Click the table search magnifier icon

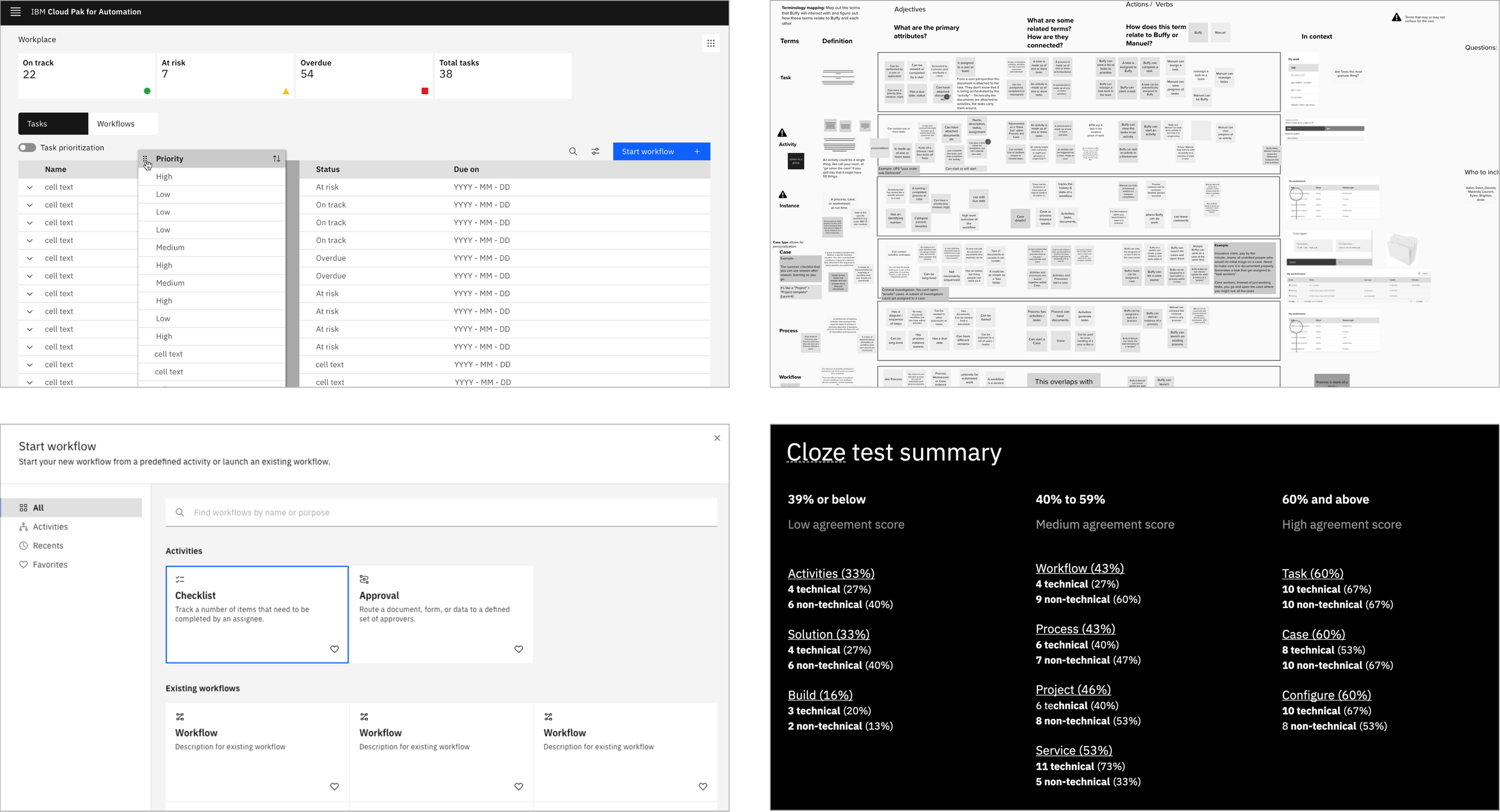point(573,152)
